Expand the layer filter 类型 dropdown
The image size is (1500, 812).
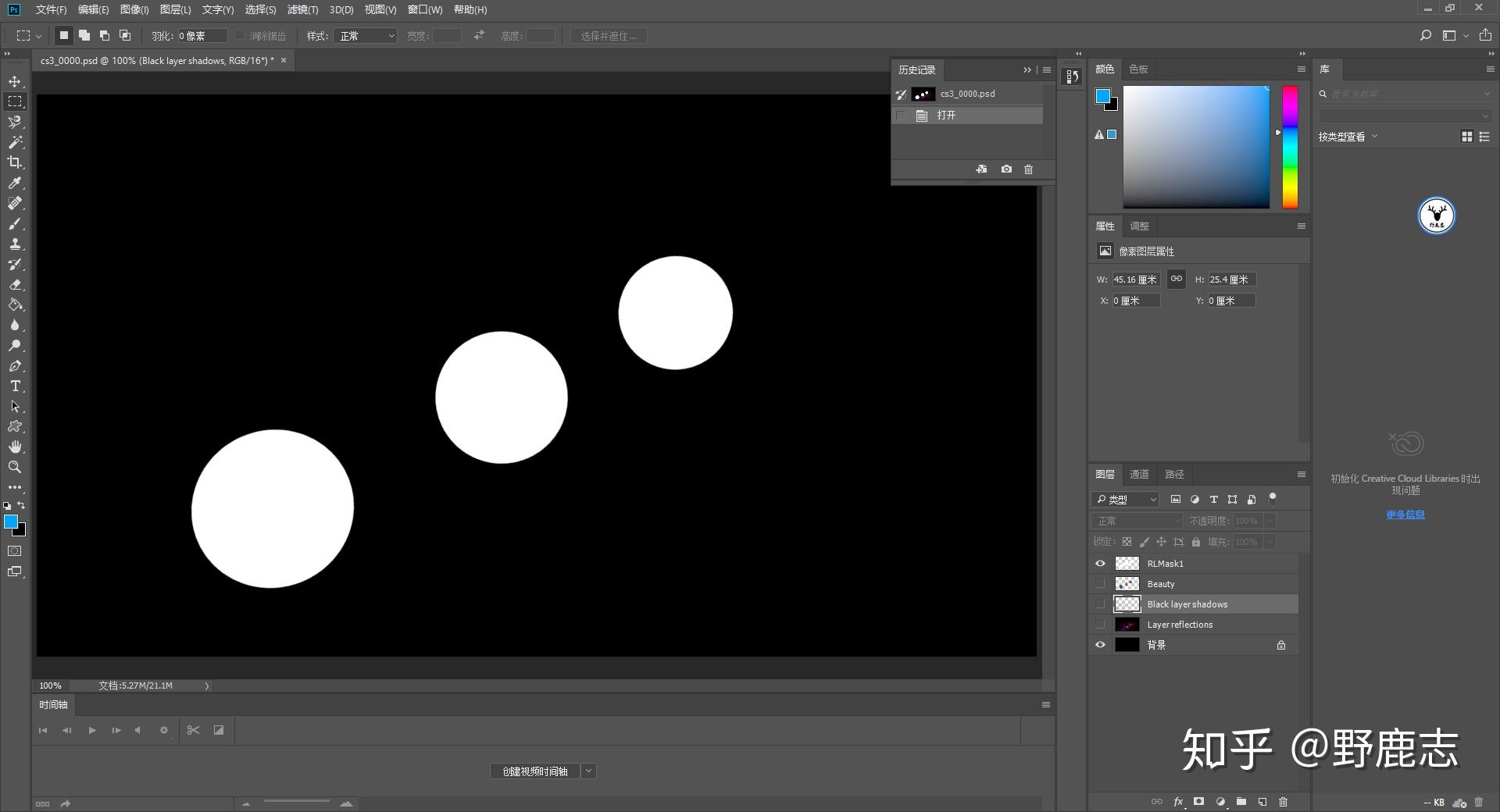[x=1126, y=500]
